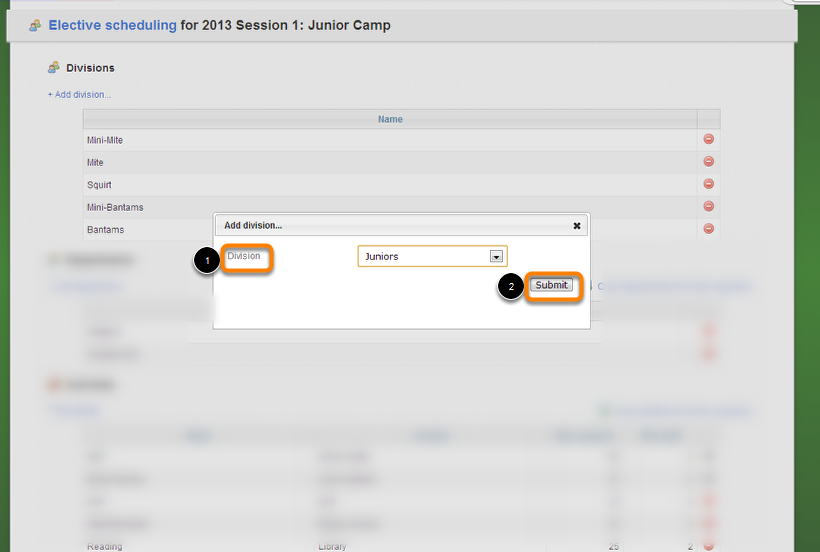Click the Divisions section icon
820x552 pixels.
pos(54,68)
